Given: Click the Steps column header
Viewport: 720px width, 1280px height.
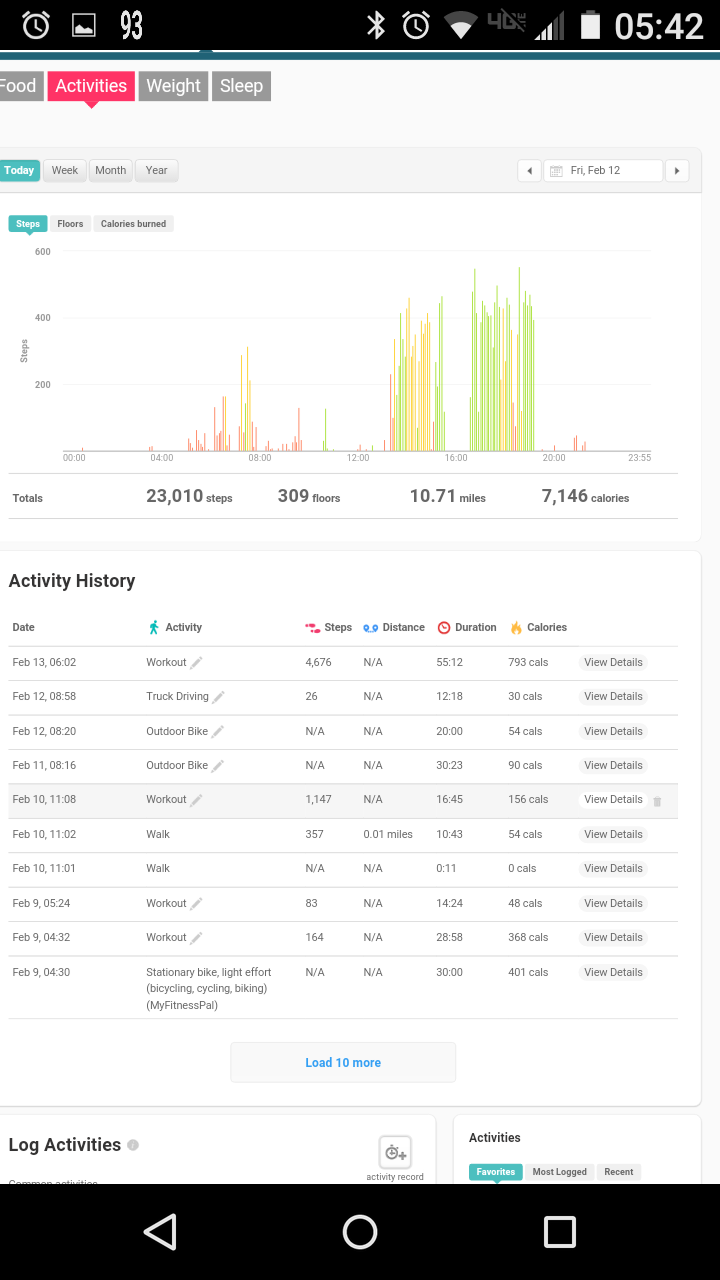Looking at the screenshot, I should [328, 628].
